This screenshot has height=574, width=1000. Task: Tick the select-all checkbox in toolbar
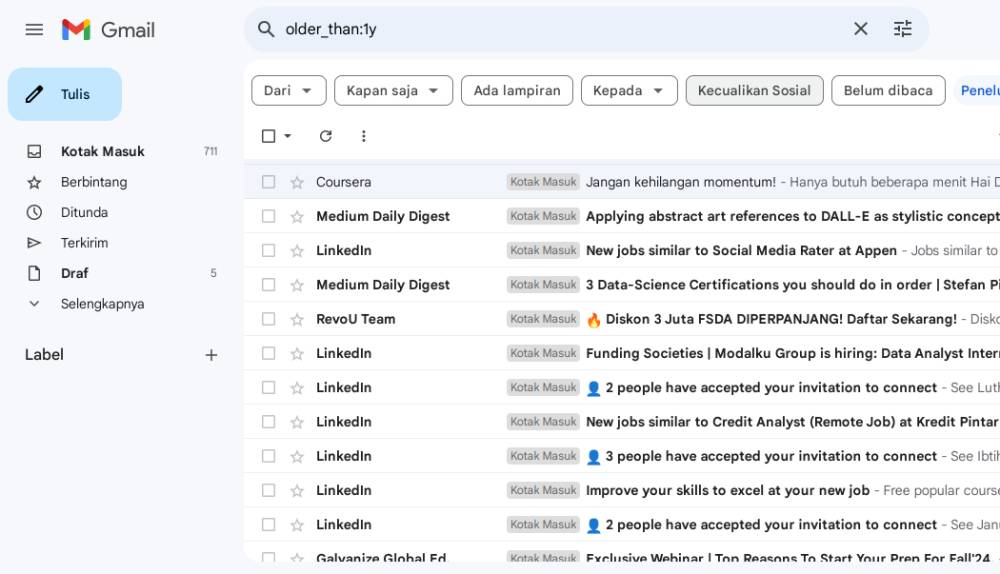pos(268,136)
